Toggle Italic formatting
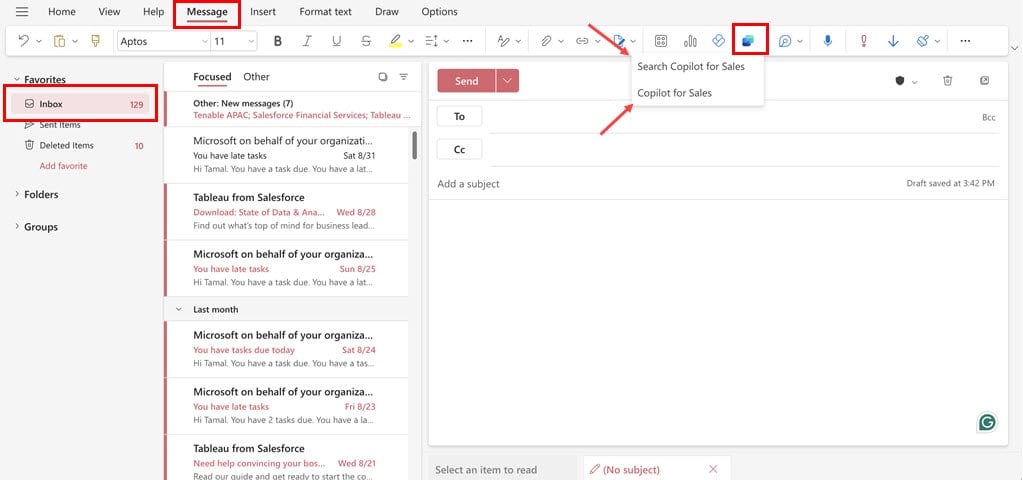1023x480 pixels. pos(307,41)
